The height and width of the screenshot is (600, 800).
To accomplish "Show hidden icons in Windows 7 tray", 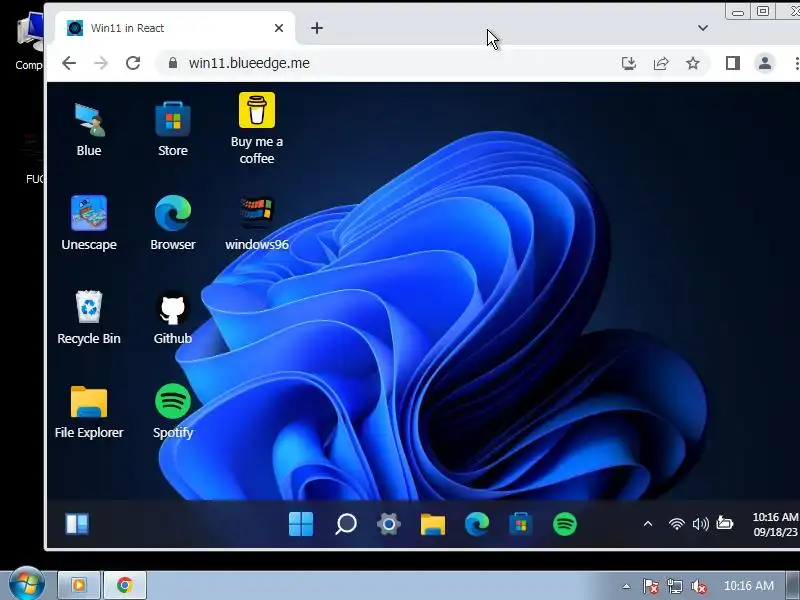I will [x=626, y=586].
